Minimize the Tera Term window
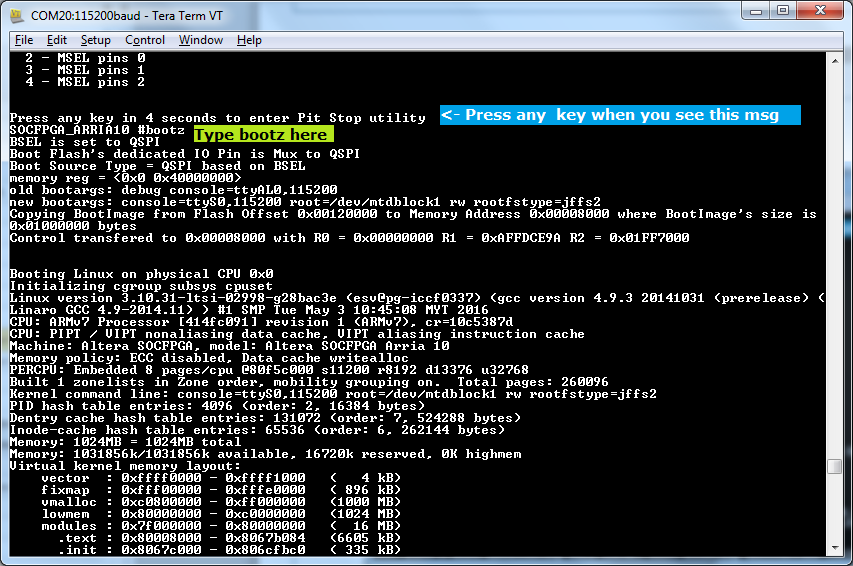 coord(756,11)
